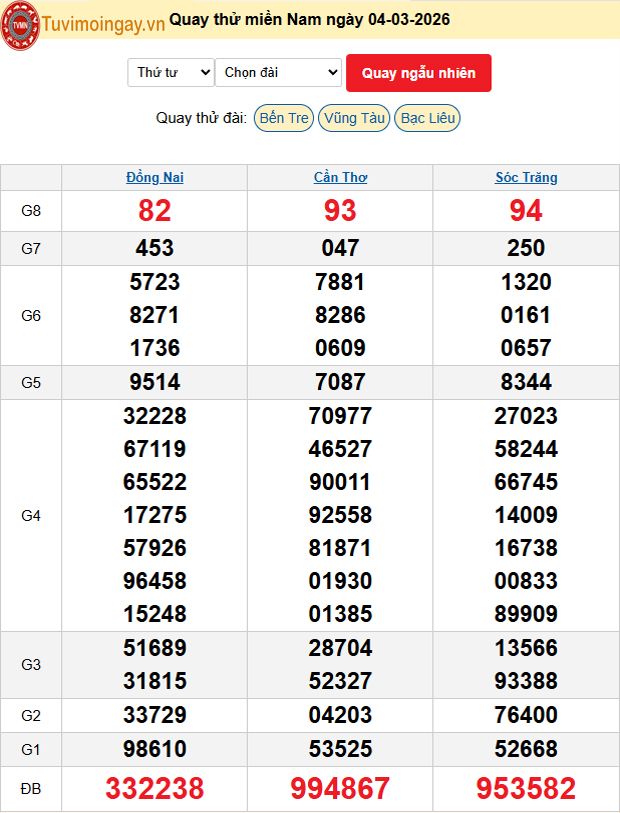620x813 pixels.
Task: Open the Đồng Nai column link
Action: 155,178
